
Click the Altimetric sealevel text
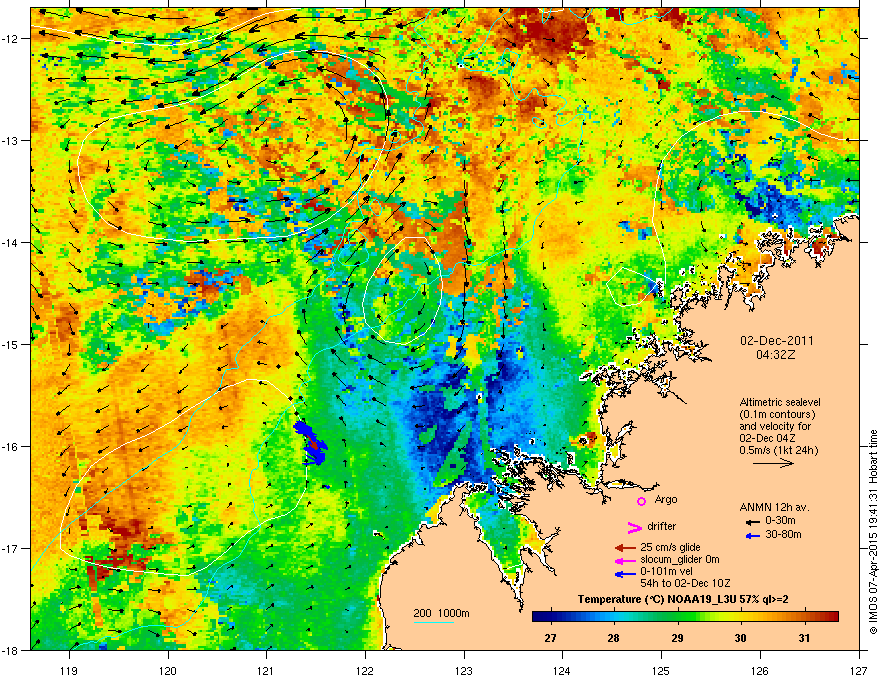[780, 402]
